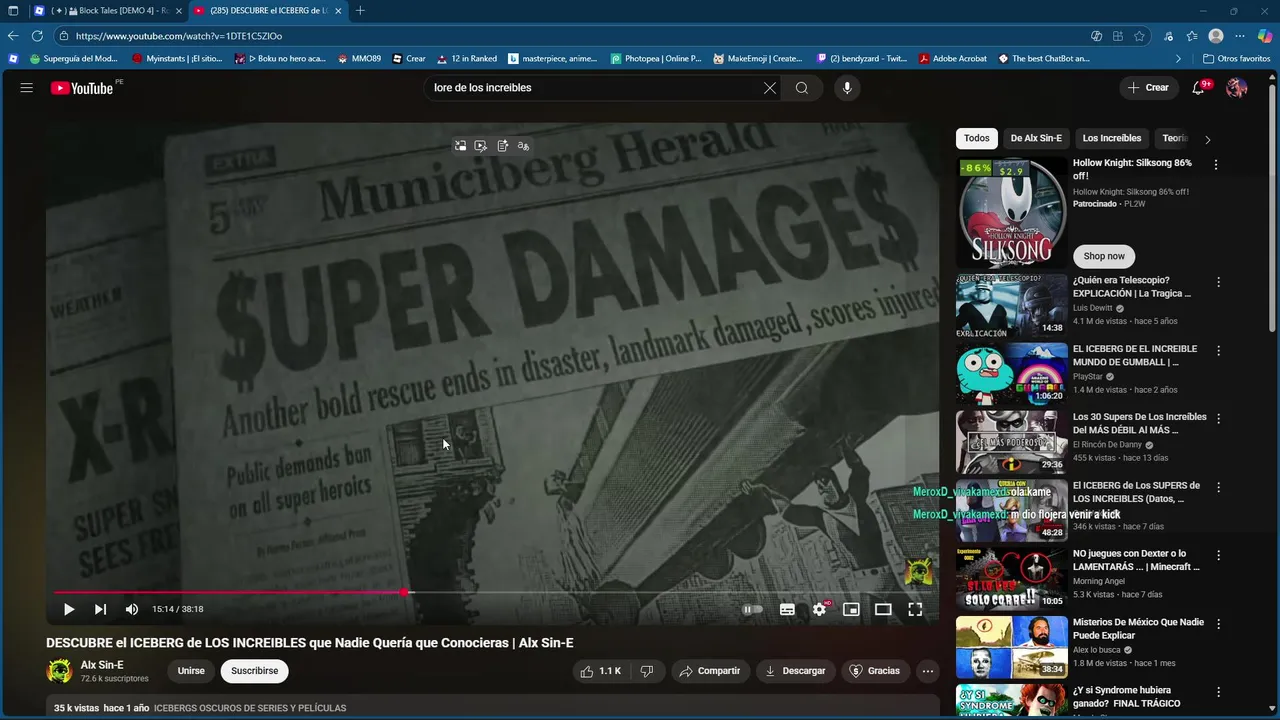This screenshot has height=720, width=1280.
Task: Go to YouTube home via the logo
Action: (82, 88)
